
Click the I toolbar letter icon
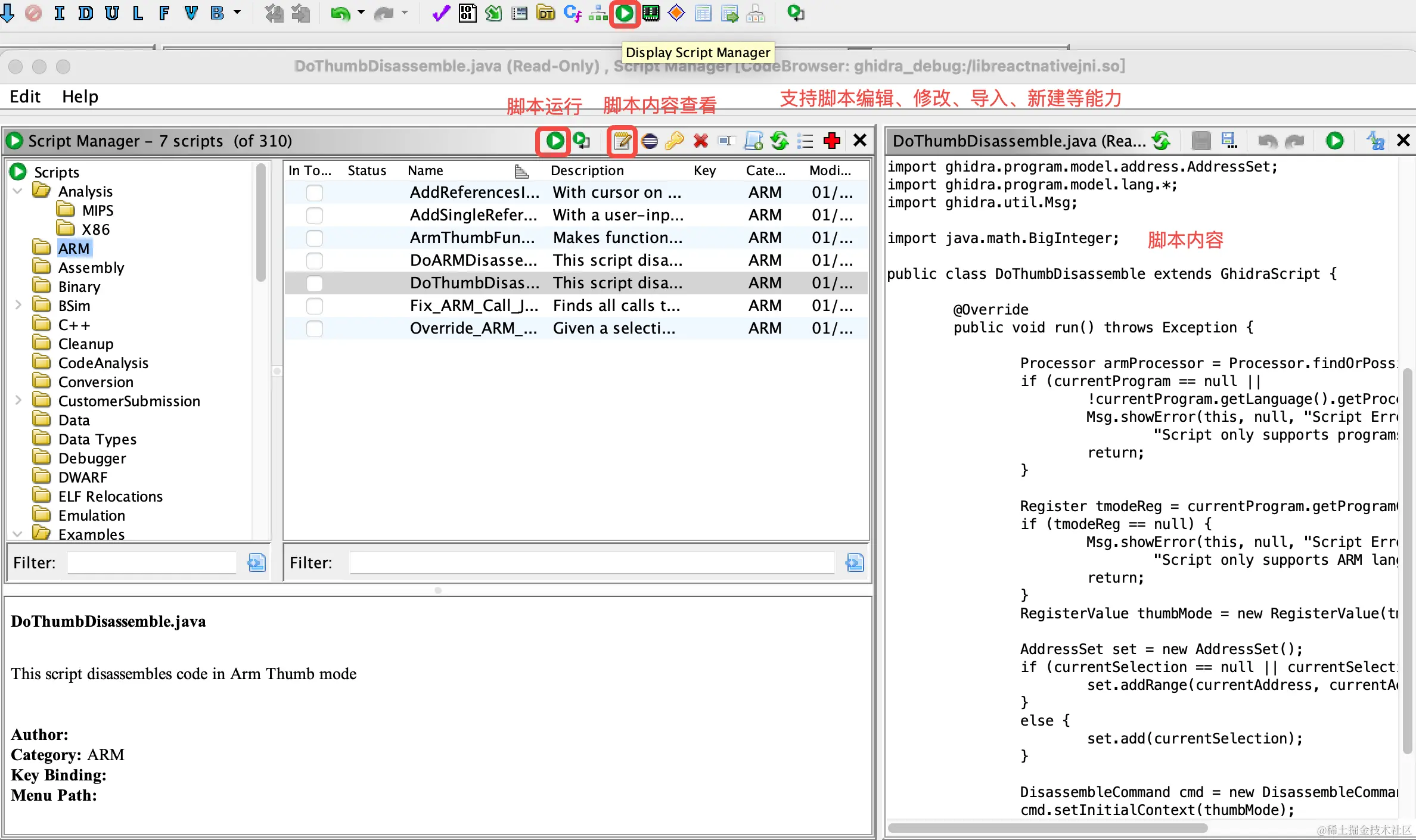pyautogui.click(x=60, y=13)
